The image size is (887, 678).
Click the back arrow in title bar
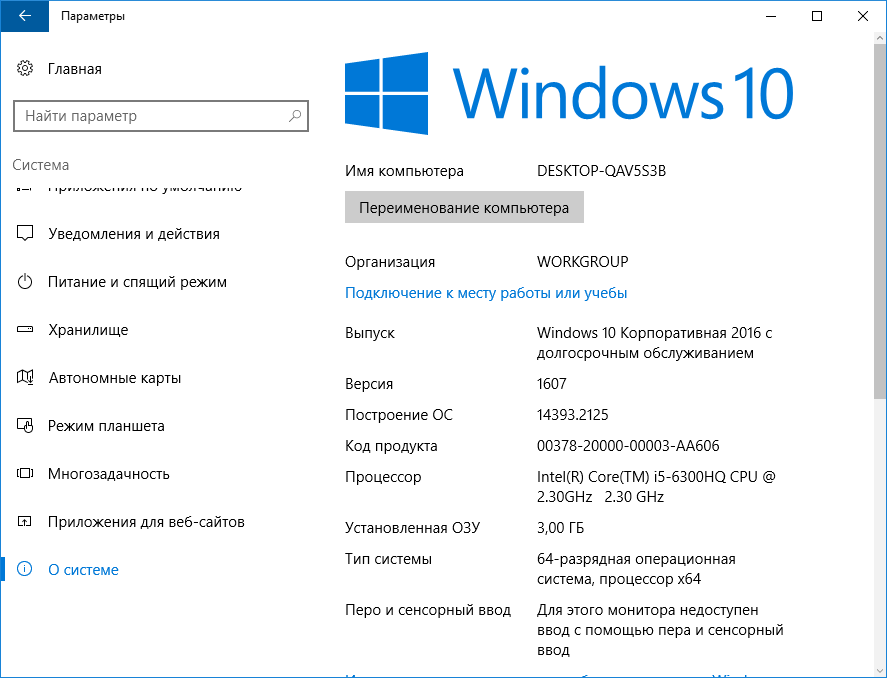tap(24, 16)
